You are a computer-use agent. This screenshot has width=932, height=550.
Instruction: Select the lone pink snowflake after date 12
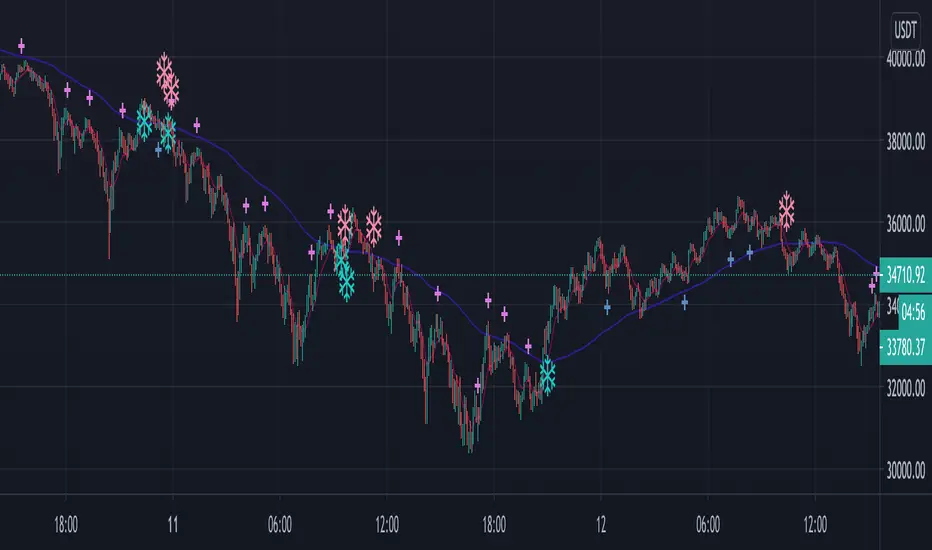(x=786, y=210)
